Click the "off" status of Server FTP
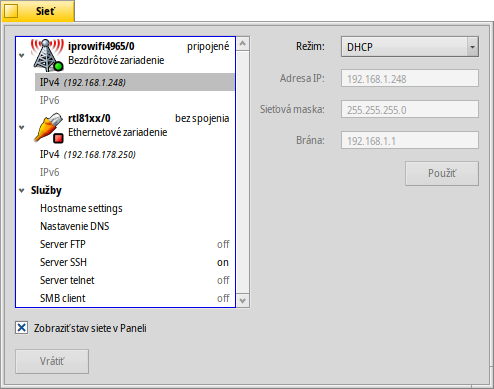Image resolution: width=494 pixels, height=389 pixels. click(x=223, y=244)
